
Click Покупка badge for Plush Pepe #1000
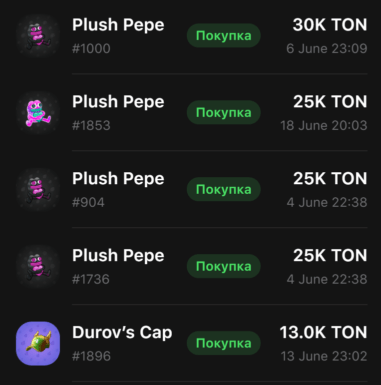tap(224, 36)
